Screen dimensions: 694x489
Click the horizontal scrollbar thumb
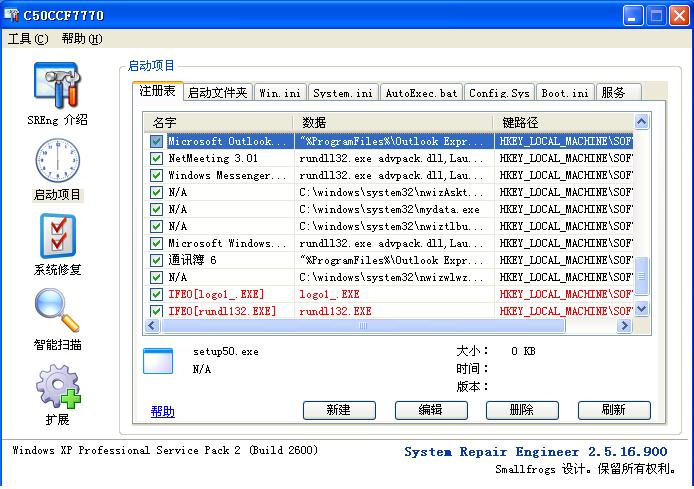(363, 326)
